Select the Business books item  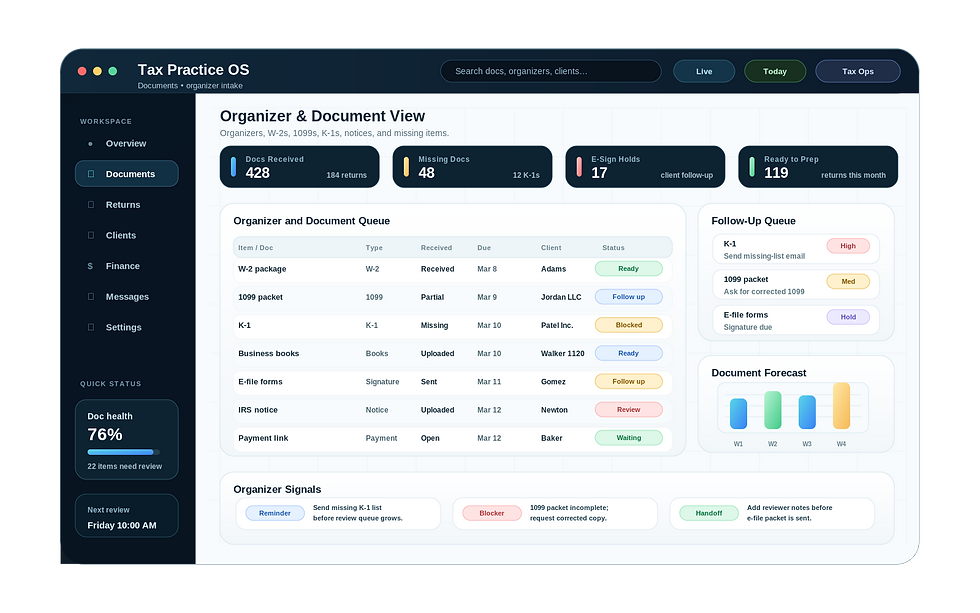click(x=269, y=353)
